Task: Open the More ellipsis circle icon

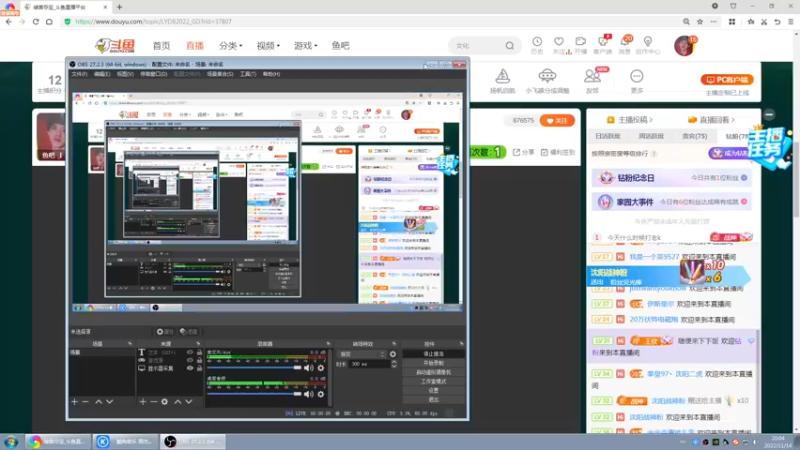Action: pos(637,77)
